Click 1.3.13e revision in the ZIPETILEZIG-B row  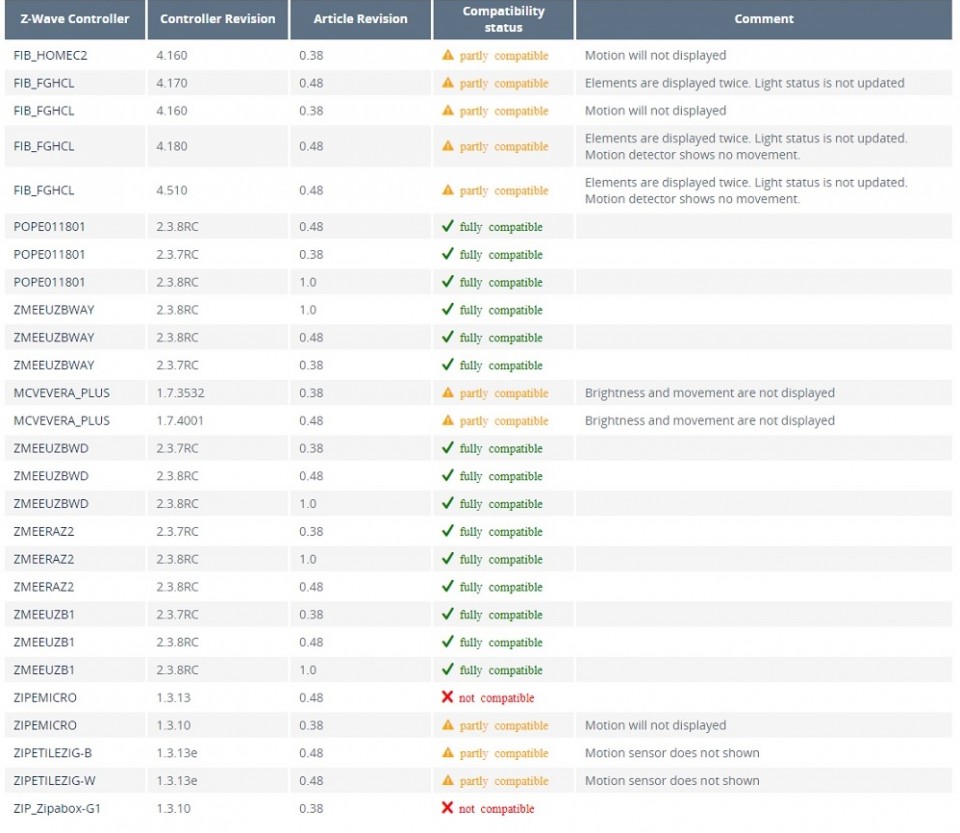point(176,753)
